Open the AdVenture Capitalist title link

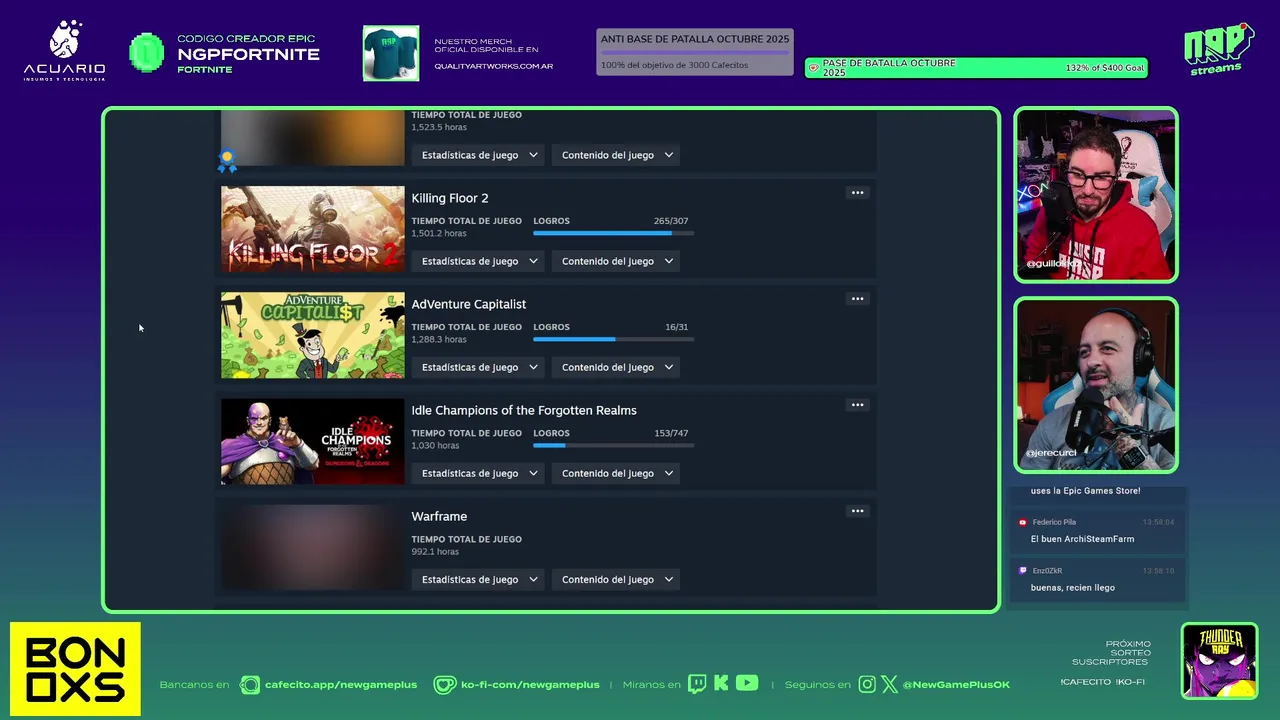(468, 304)
